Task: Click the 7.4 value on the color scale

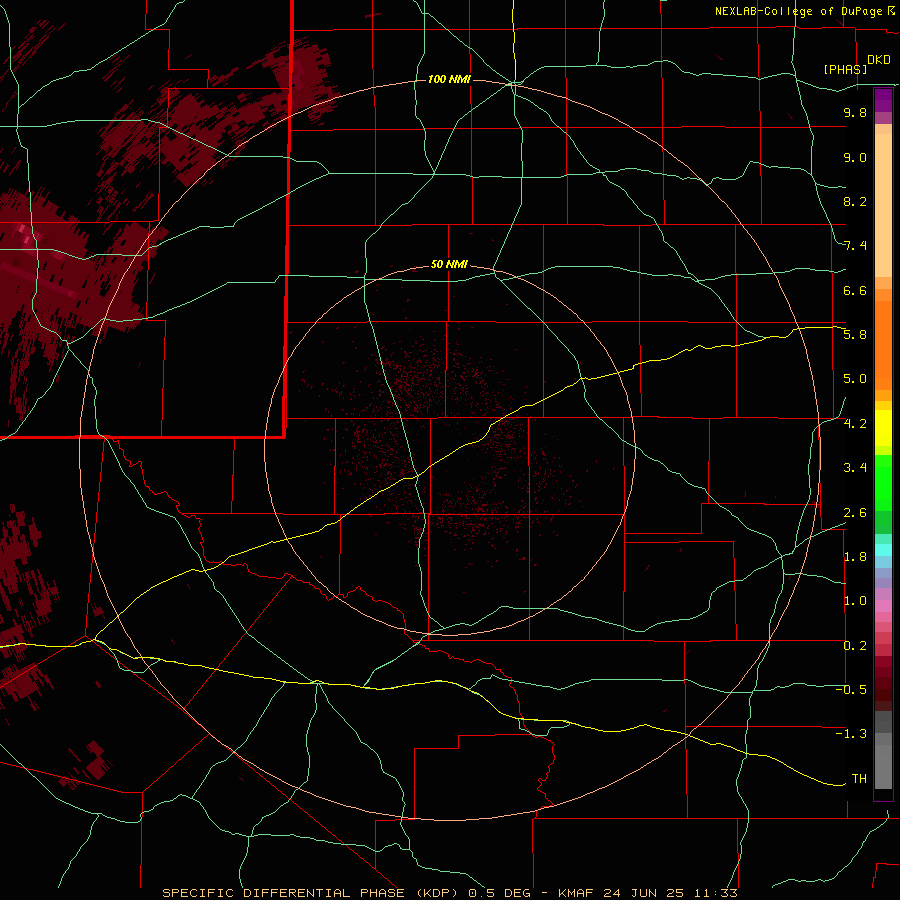Action: (x=855, y=246)
